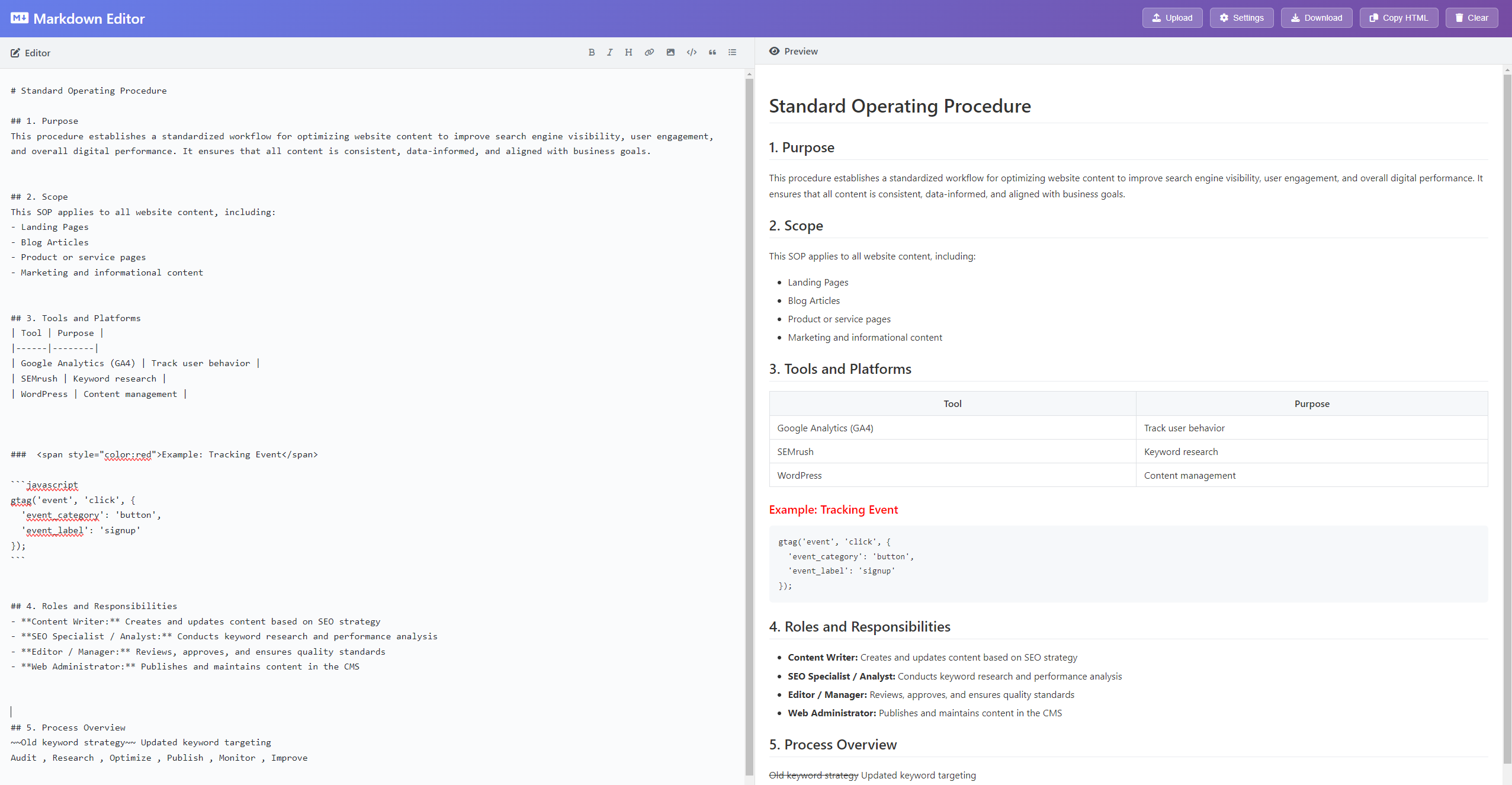
Task: Download the document
Action: (1317, 18)
